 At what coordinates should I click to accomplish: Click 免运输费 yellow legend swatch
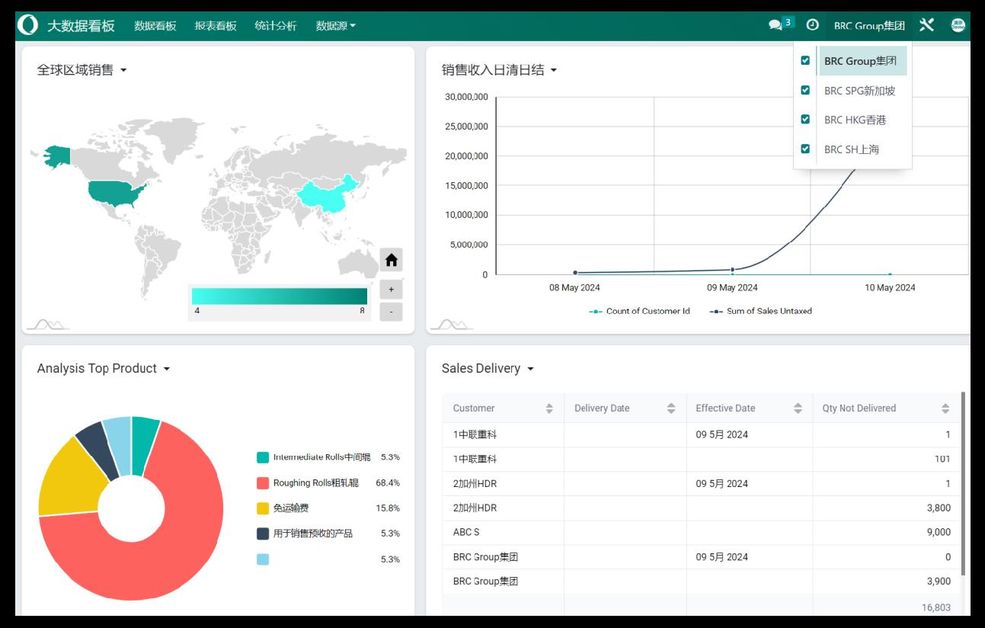click(x=263, y=508)
